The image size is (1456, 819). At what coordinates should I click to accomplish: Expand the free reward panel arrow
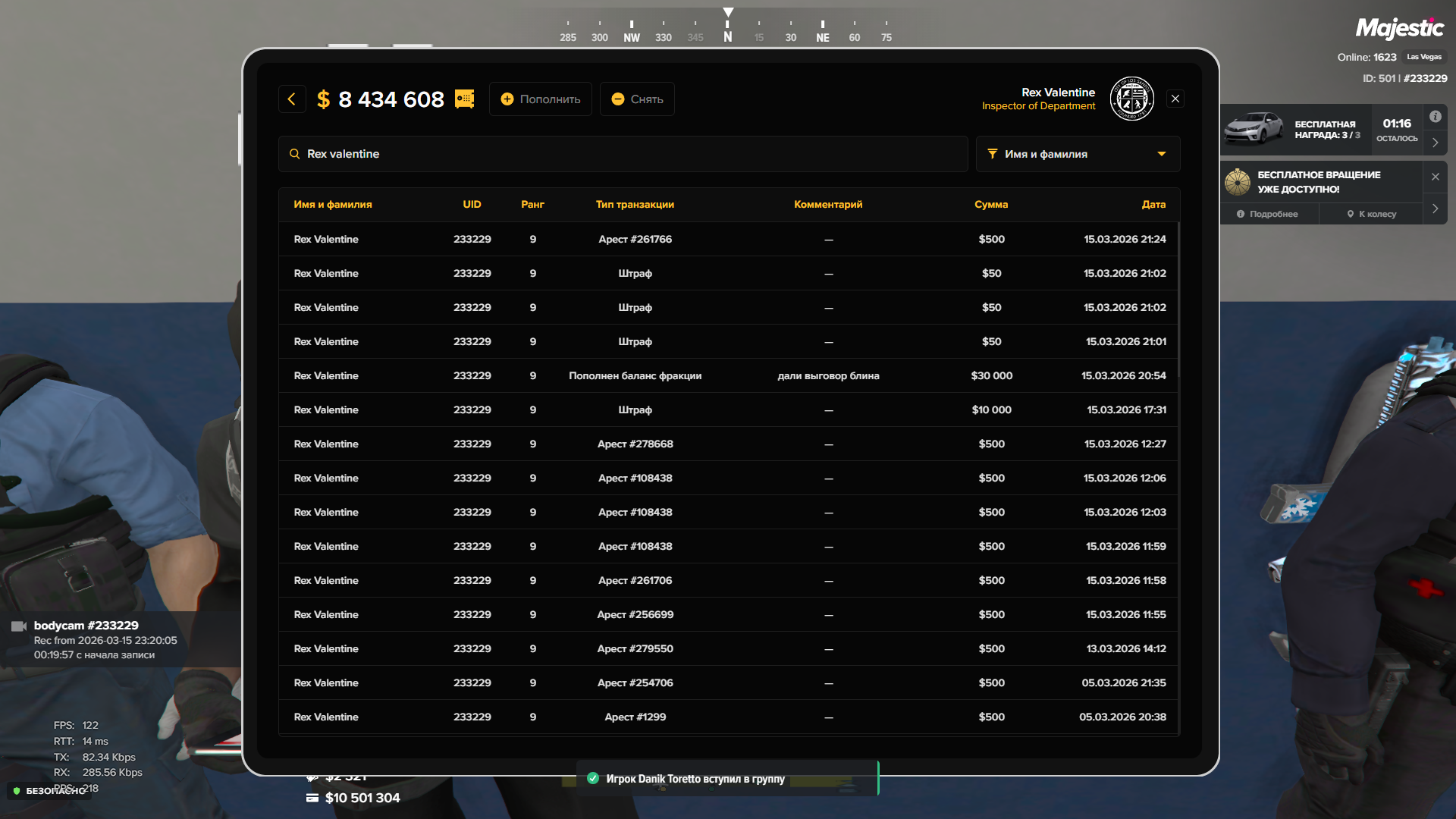pos(1435,143)
